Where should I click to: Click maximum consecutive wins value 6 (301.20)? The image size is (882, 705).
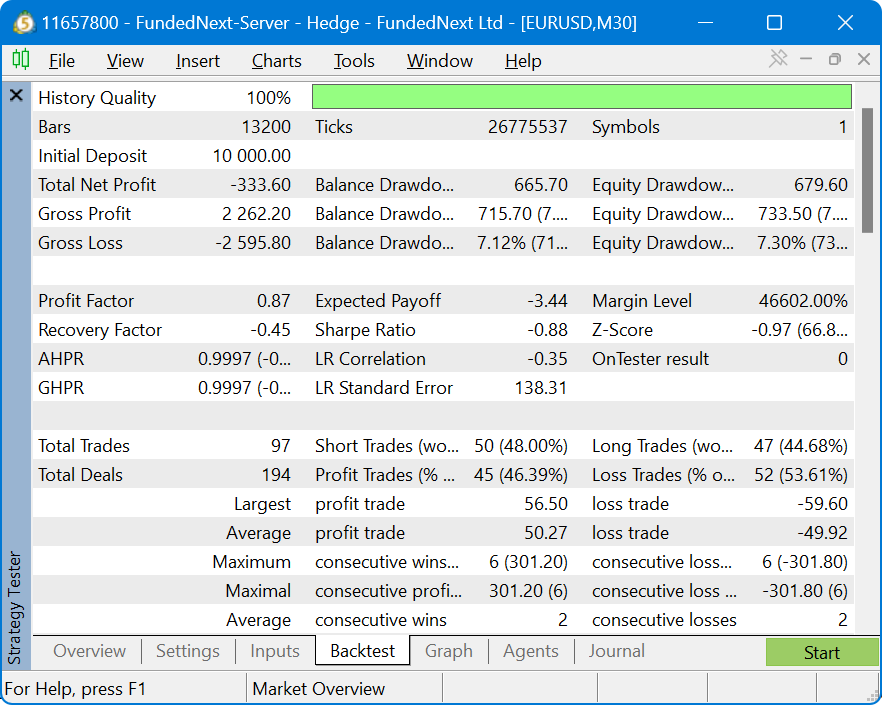click(528, 562)
